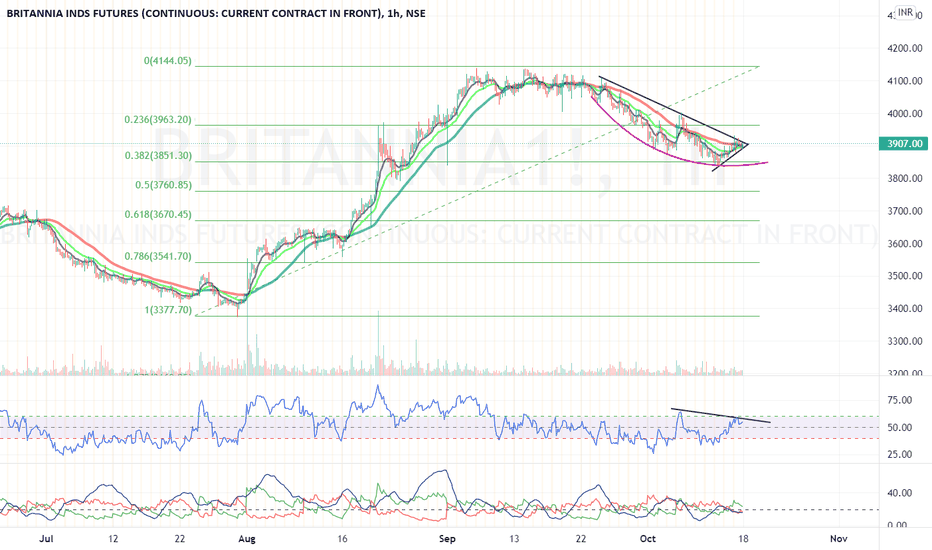Image resolution: width=932 pixels, height=550 pixels.
Task: Click the 3500.00 price axis label
Action: pyautogui.click(x=905, y=276)
